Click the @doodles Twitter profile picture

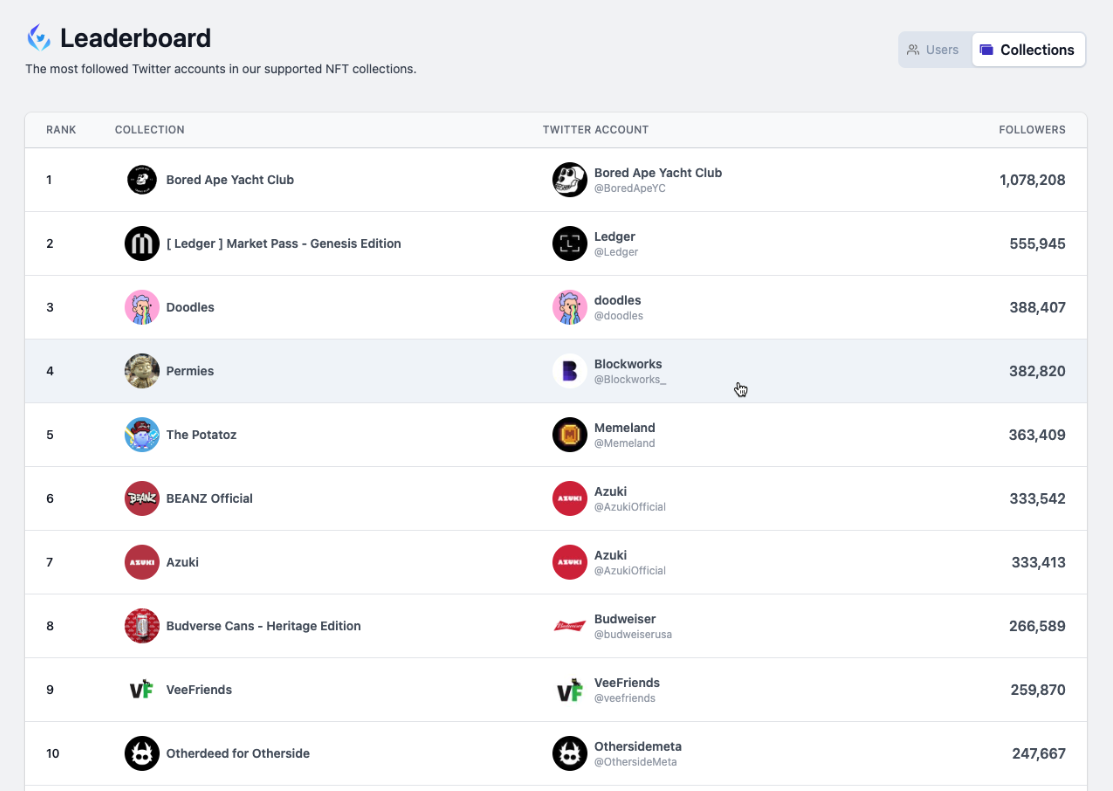pos(570,307)
